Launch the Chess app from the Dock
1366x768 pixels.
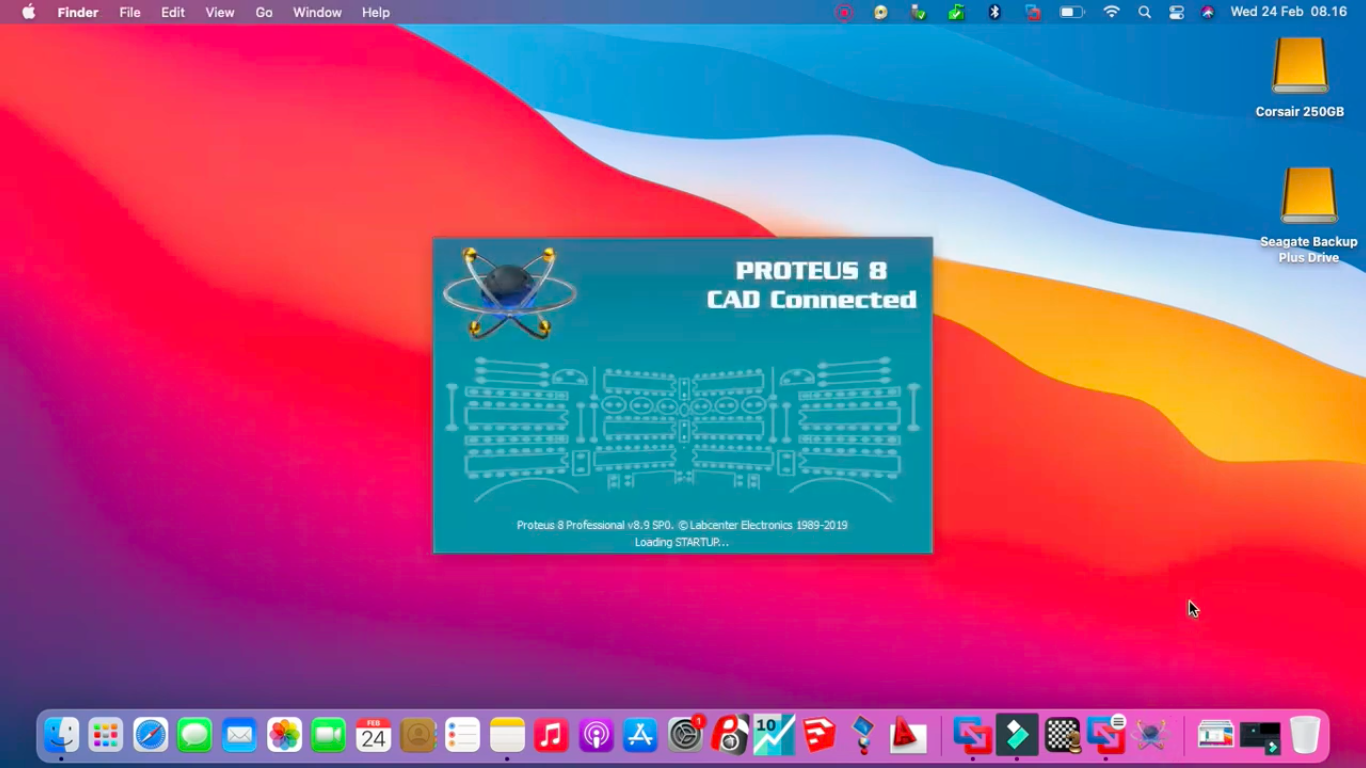(x=1061, y=735)
